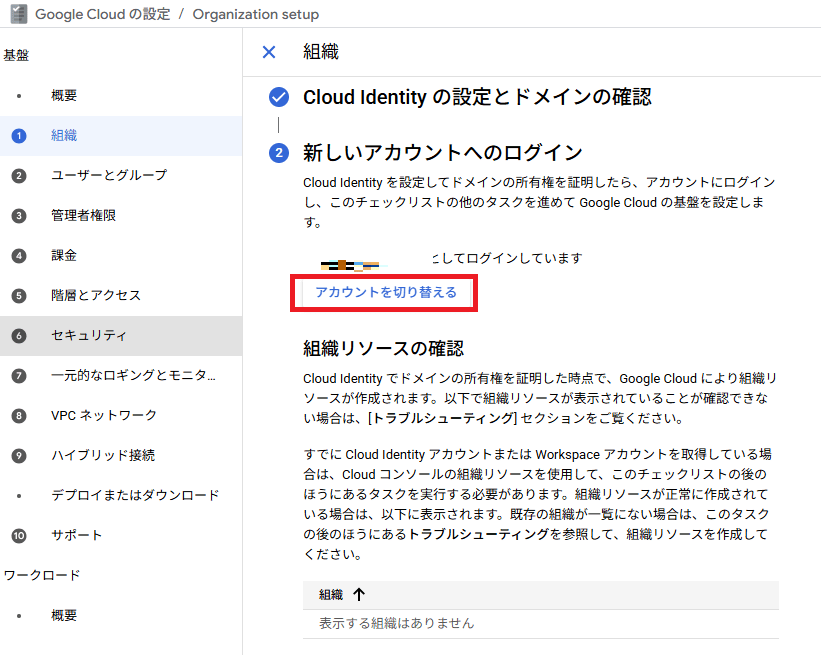Expand Cloud Identity の設定とドメインの確認 step
The height and width of the screenshot is (655, 821).
(x=477, y=97)
